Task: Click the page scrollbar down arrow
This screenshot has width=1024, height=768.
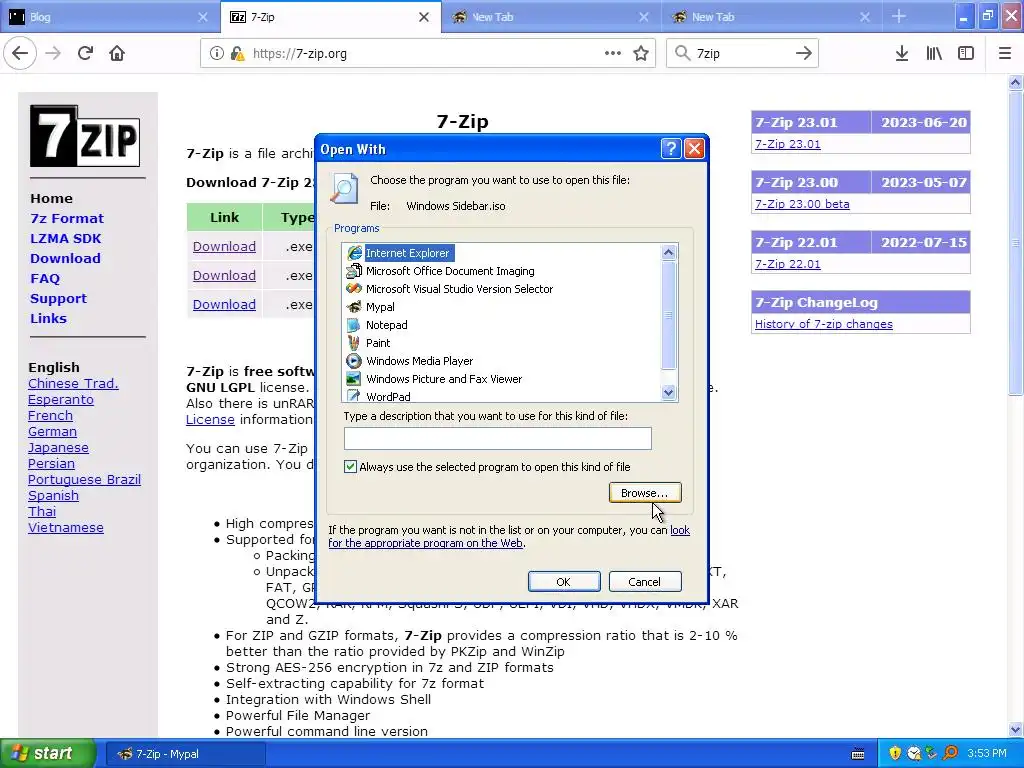Action: [1015, 729]
